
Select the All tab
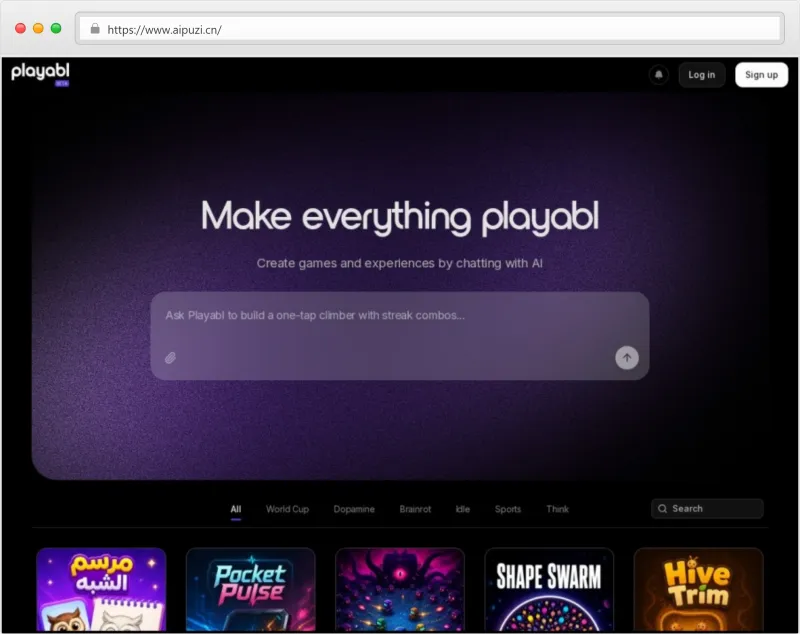tap(236, 509)
